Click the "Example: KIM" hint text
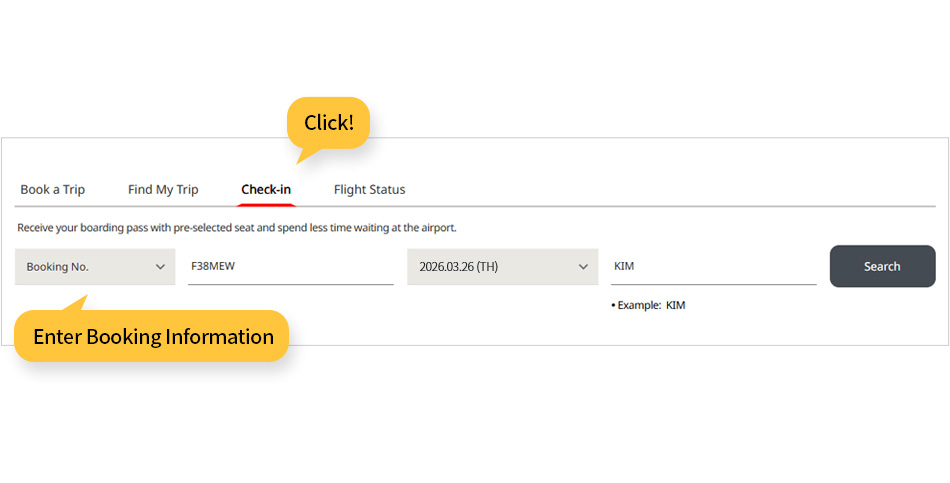Image resolution: width=950 pixels, height=483 pixels. [x=650, y=306]
